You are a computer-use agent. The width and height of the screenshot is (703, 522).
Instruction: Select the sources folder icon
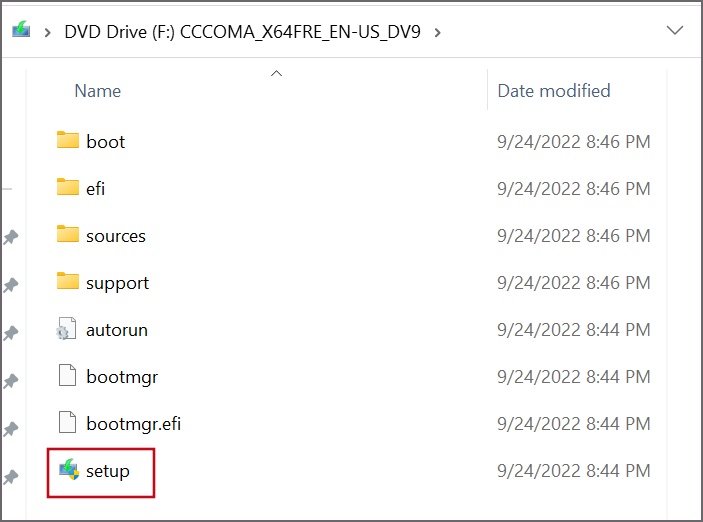68,234
